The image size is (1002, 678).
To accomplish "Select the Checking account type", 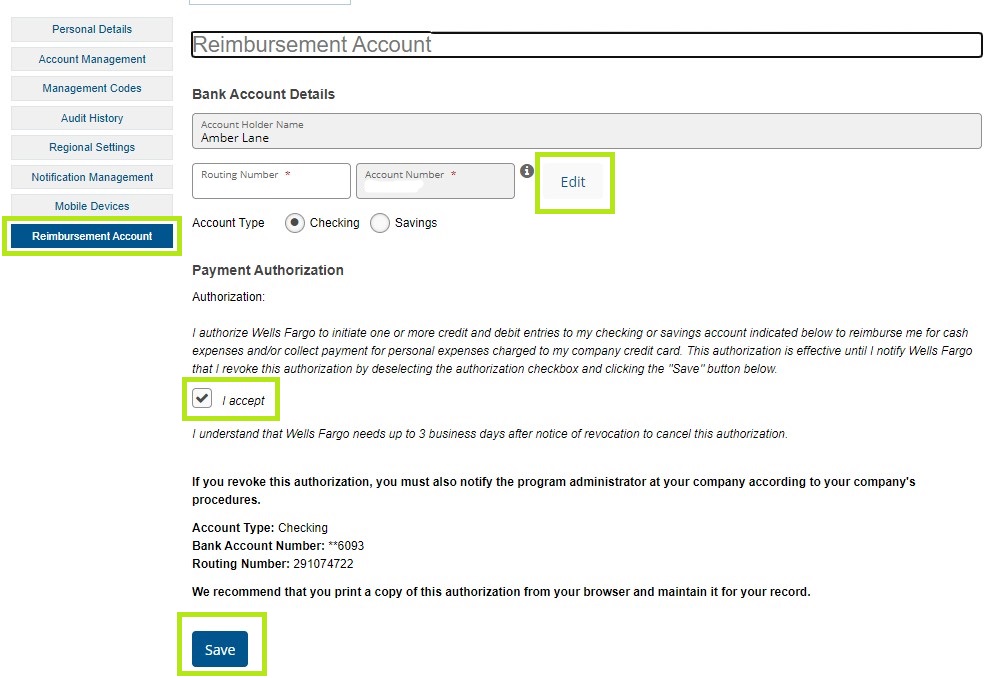I will (x=295, y=223).
